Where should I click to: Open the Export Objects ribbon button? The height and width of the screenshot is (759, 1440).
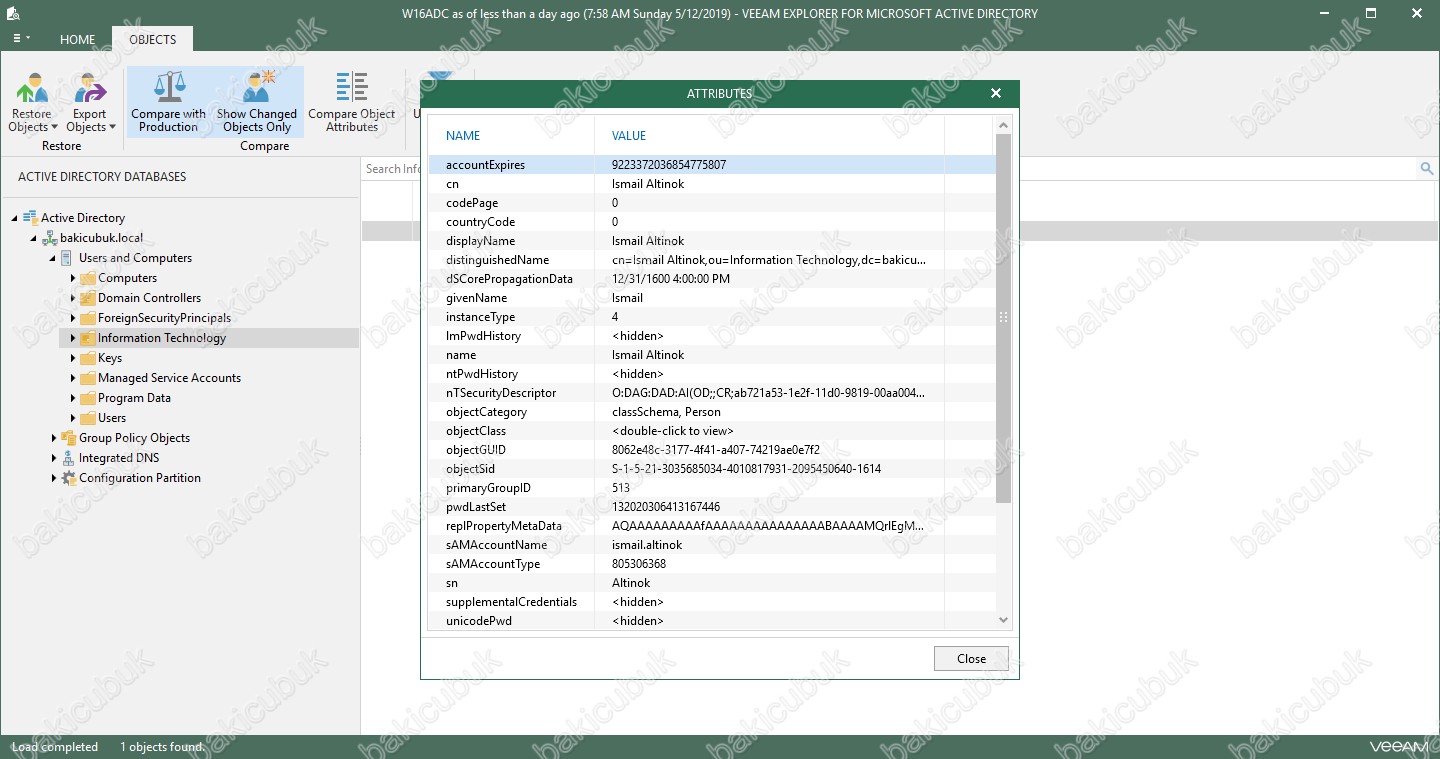[x=90, y=102]
